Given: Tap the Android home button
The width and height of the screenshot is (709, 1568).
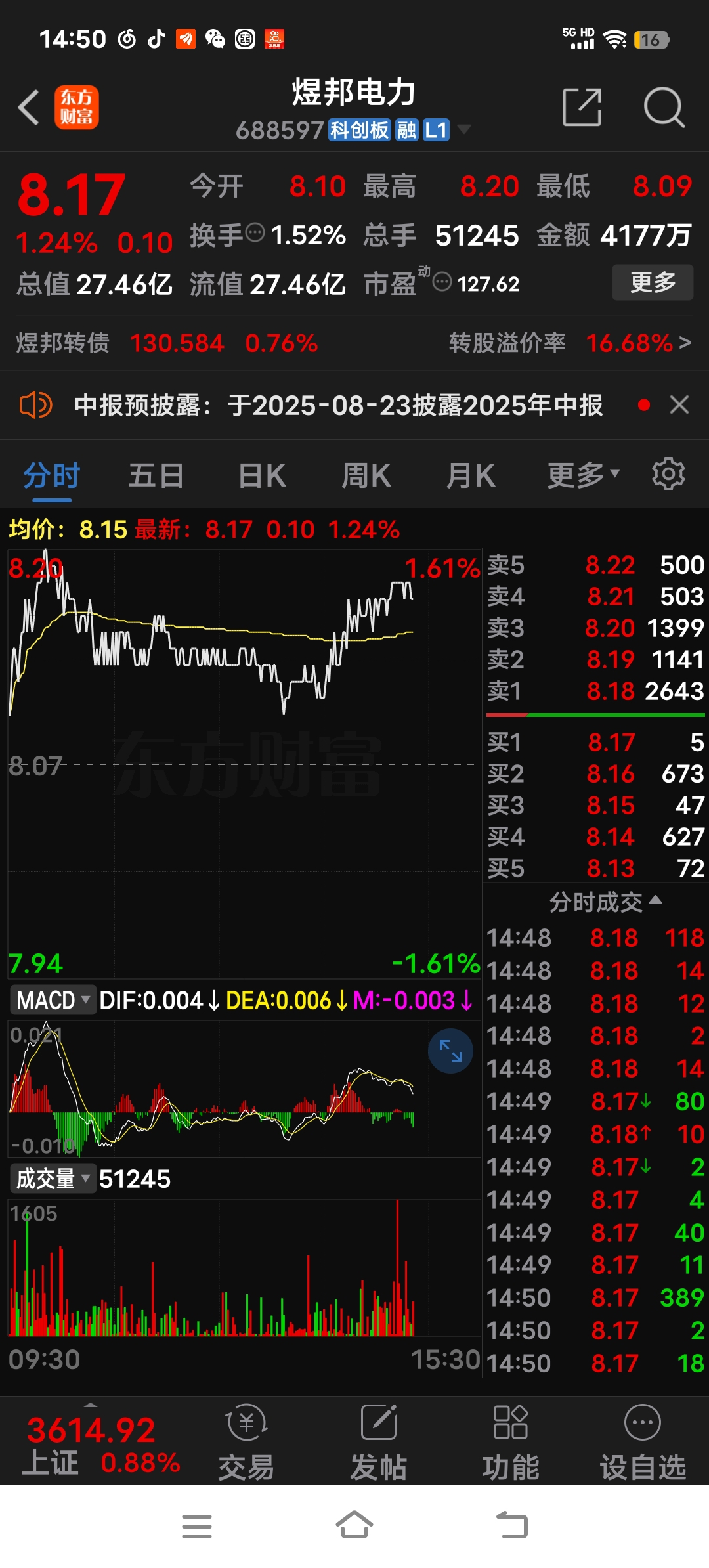Looking at the screenshot, I should point(354,1525).
